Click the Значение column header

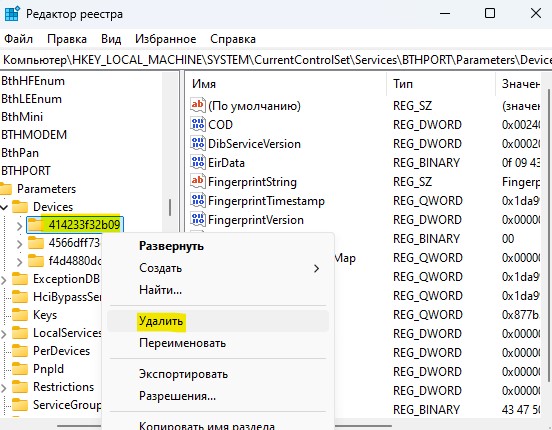click(x=518, y=84)
